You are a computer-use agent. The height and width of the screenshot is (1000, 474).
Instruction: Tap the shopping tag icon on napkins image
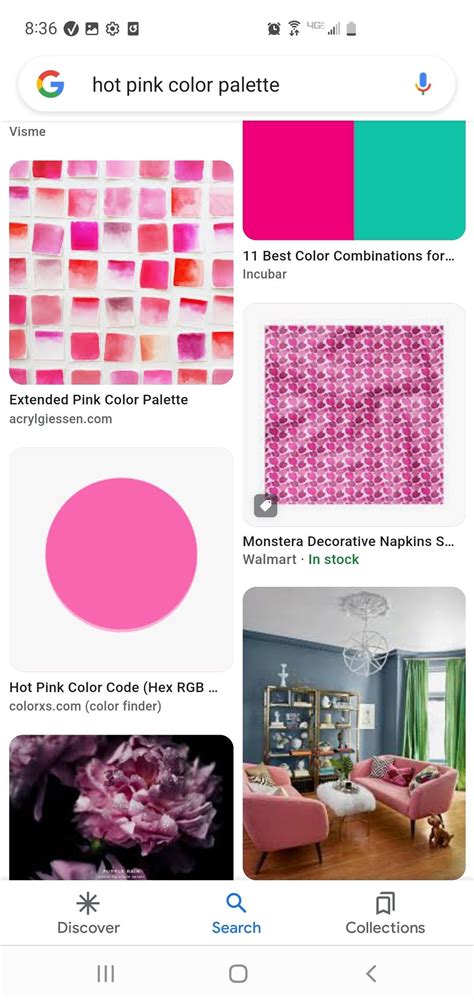[x=265, y=506]
